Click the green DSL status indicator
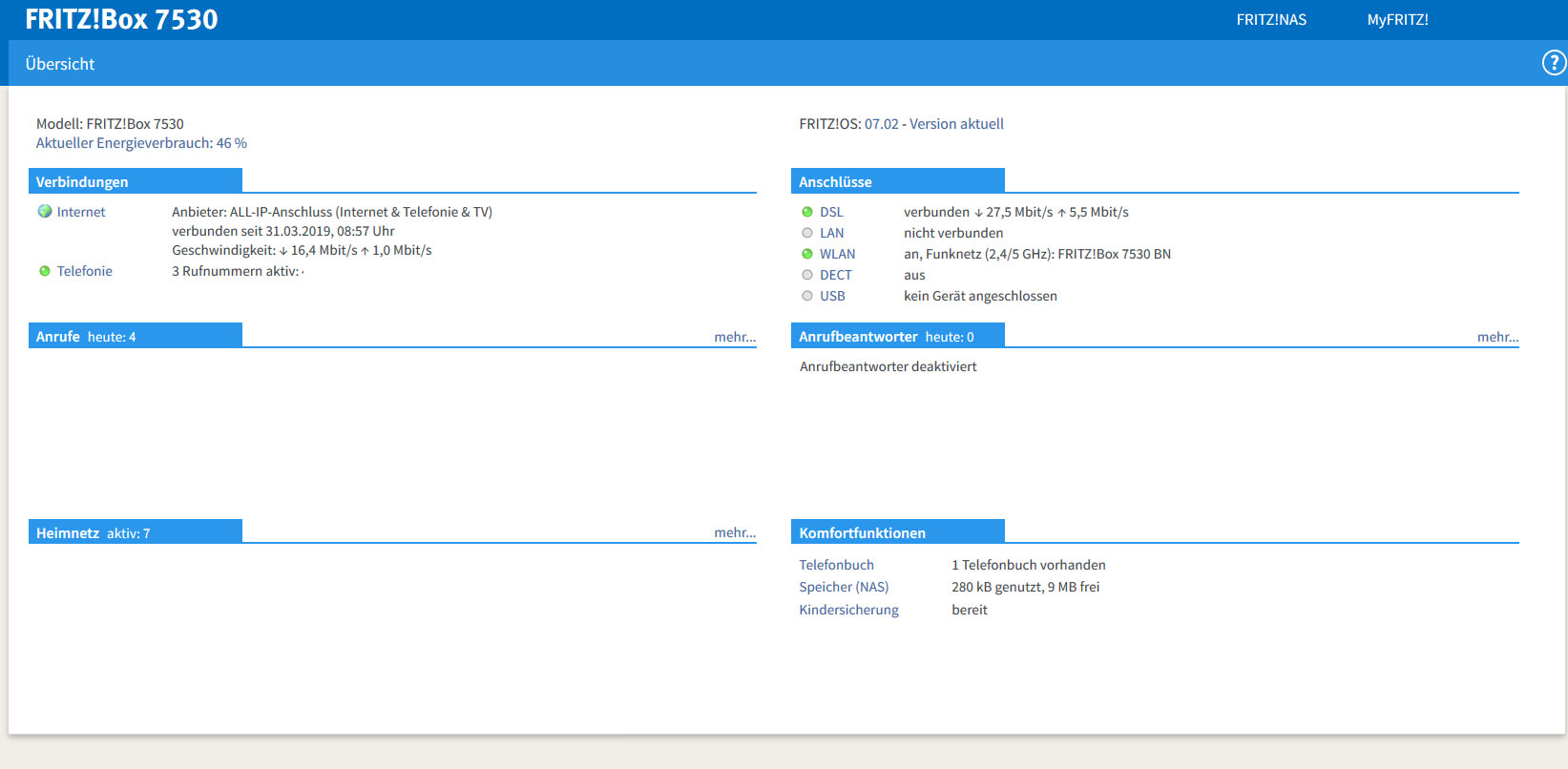 [807, 212]
